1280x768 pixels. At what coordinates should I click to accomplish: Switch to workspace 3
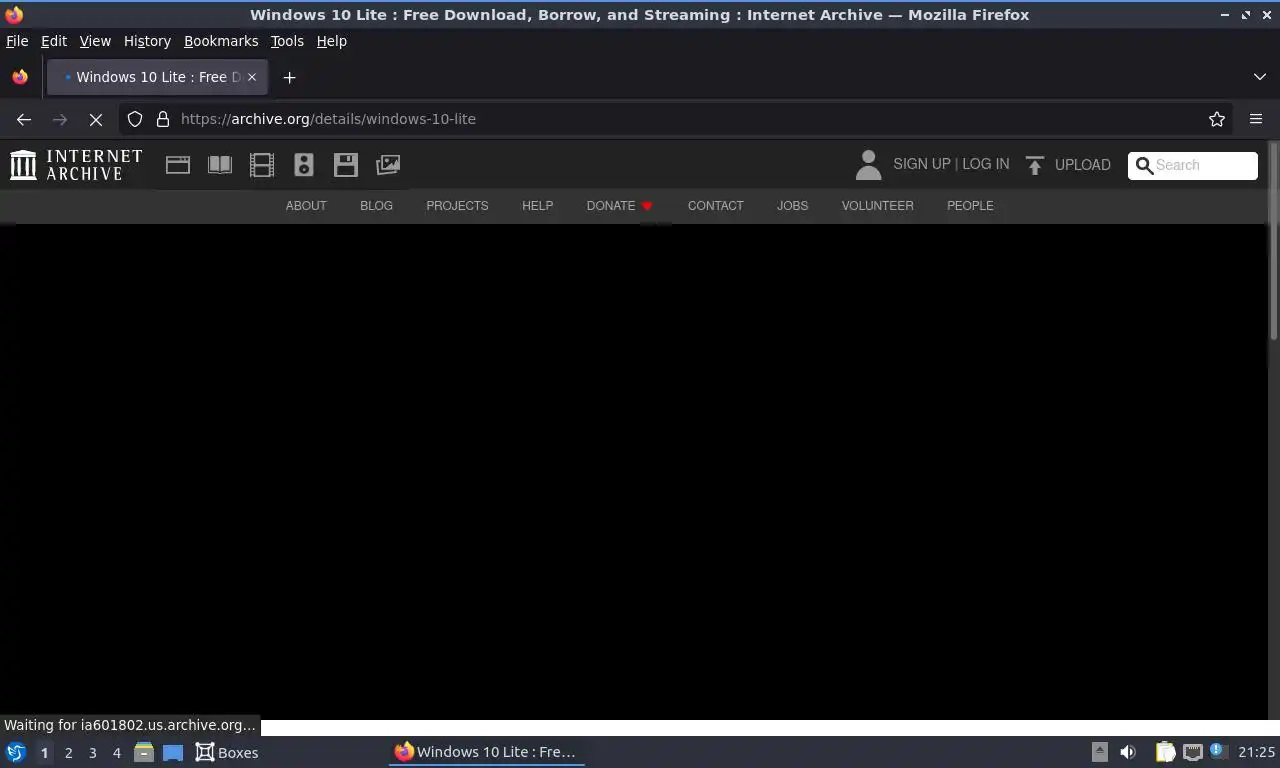(x=92, y=753)
